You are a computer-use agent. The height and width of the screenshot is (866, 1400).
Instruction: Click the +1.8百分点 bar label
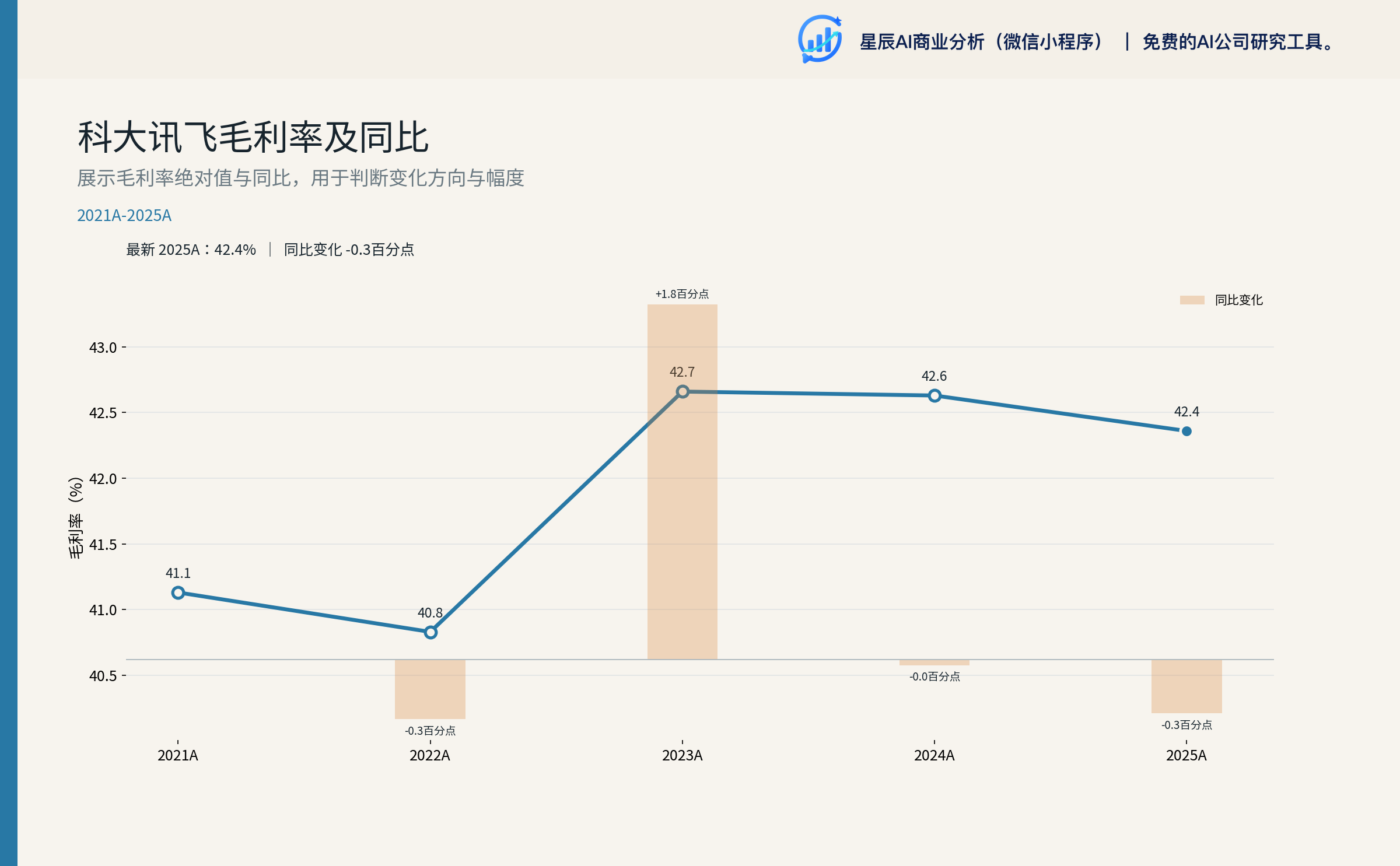point(682,294)
